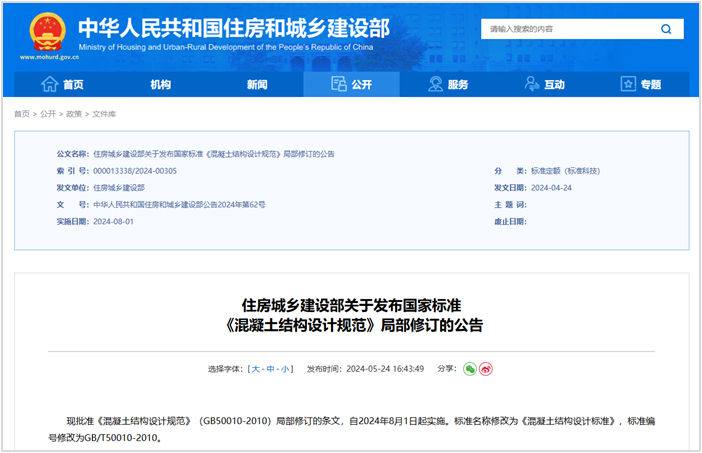This screenshot has height=453, width=702.
Task: Set font size to 小 (small)
Action: (286, 369)
